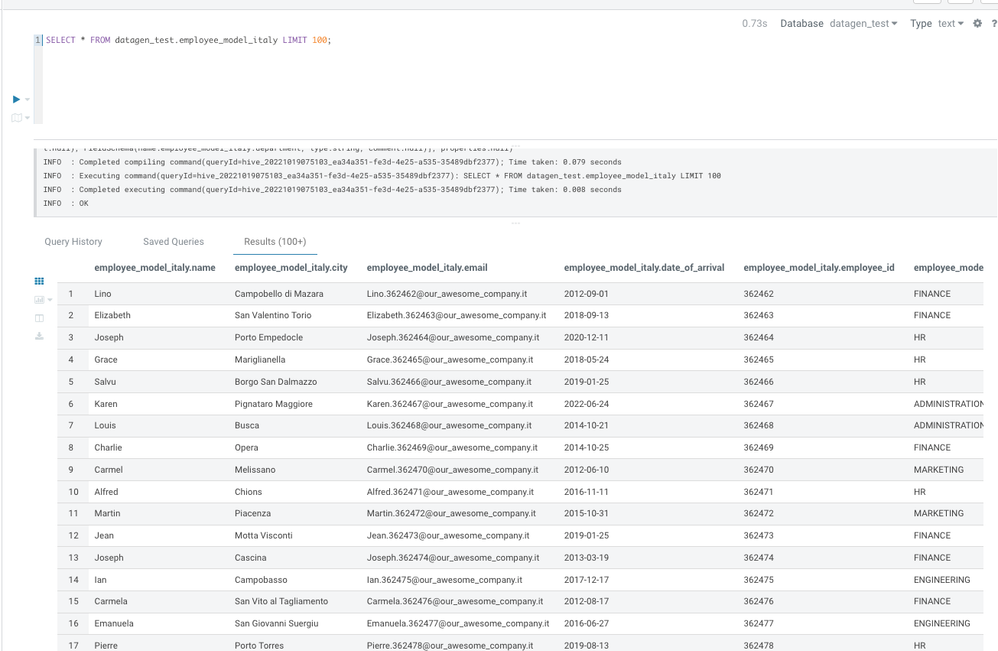998x651 pixels.
Task: Expand chart type arrow beside chart icon
Action: tap(50, 300)
